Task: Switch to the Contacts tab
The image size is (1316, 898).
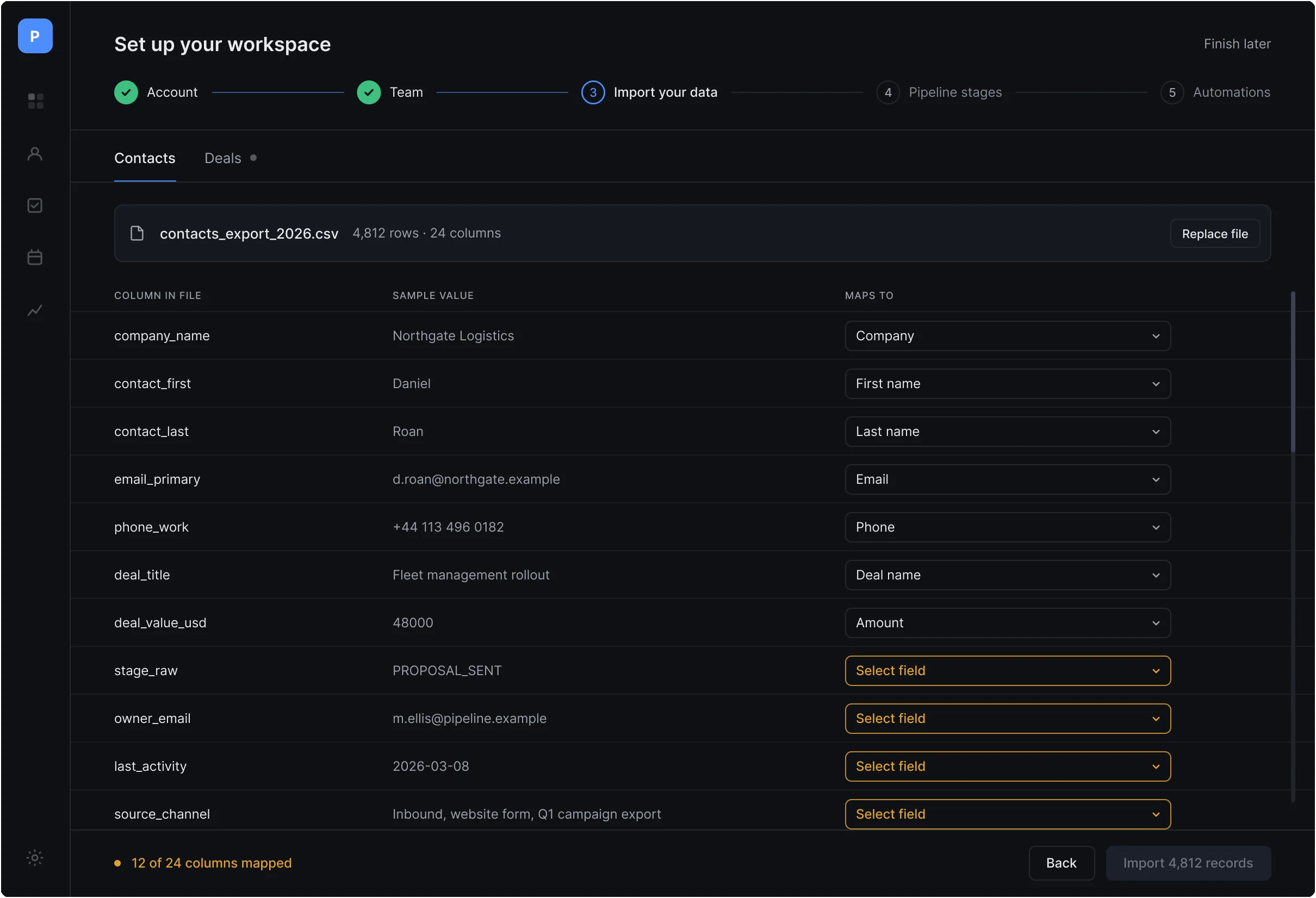Action: [x=145, y=158]
